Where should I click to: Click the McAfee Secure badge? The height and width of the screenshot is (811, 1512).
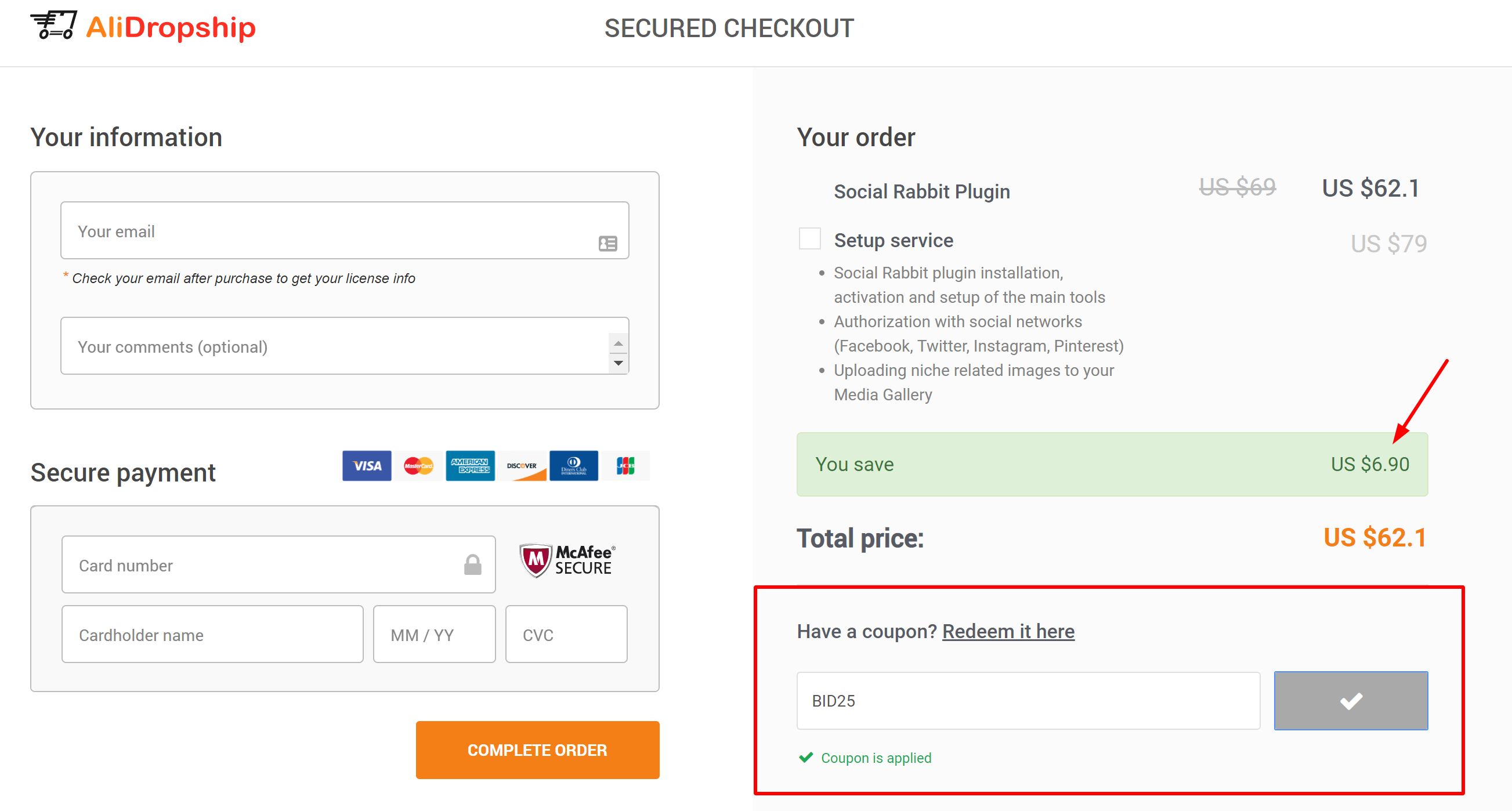click(565, 560)
